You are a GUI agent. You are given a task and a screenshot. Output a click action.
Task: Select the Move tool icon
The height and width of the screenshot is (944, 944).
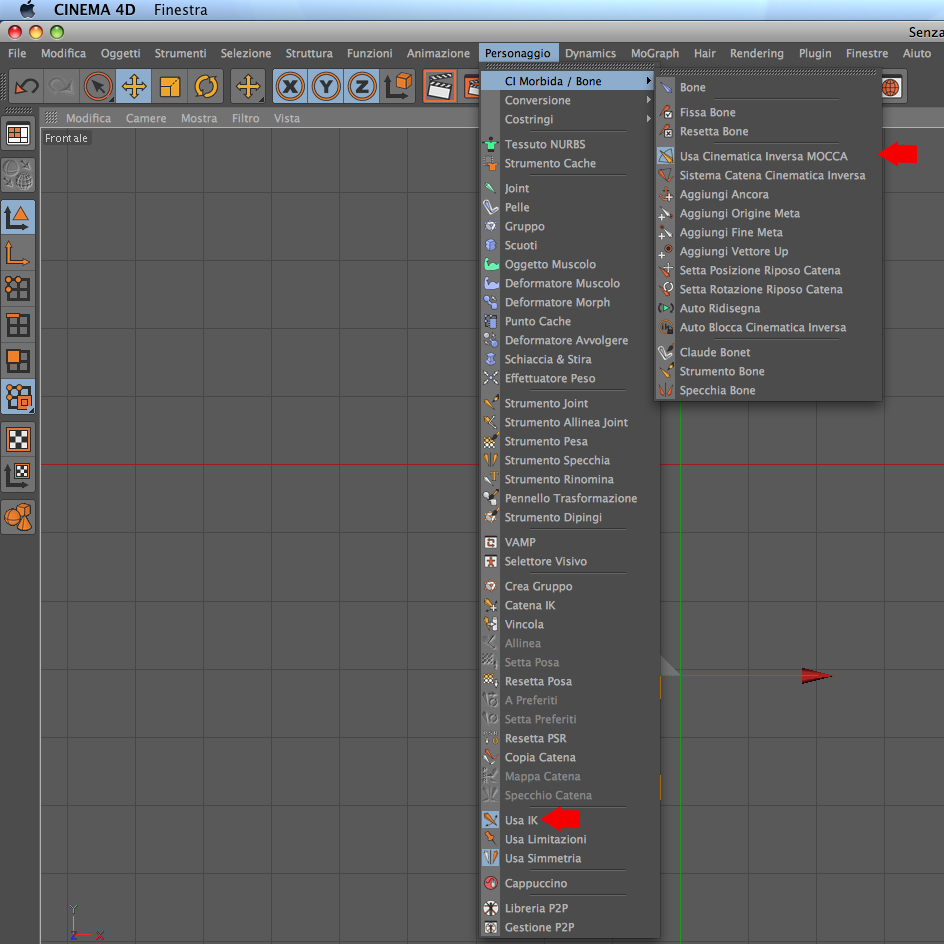tap(134, 87)
